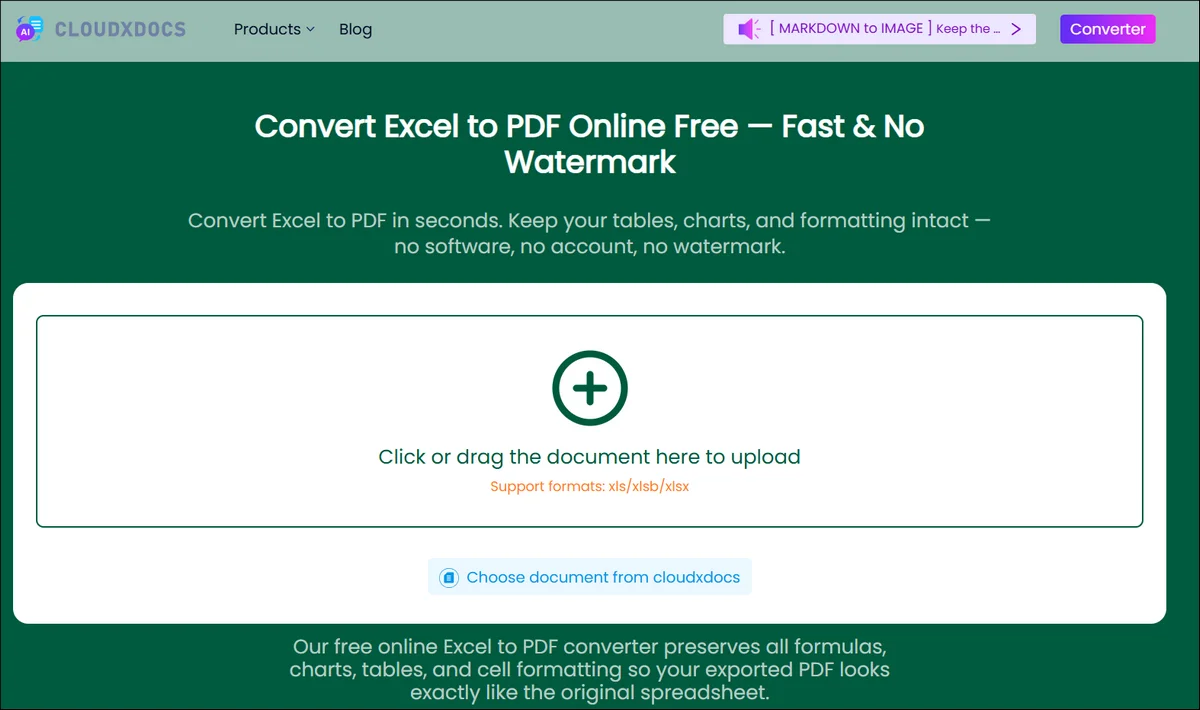Image resolution: width=1200 pixels, height=710 pixels.
Task: Click the converter preserves formulas description
Action: coord(590,669)
